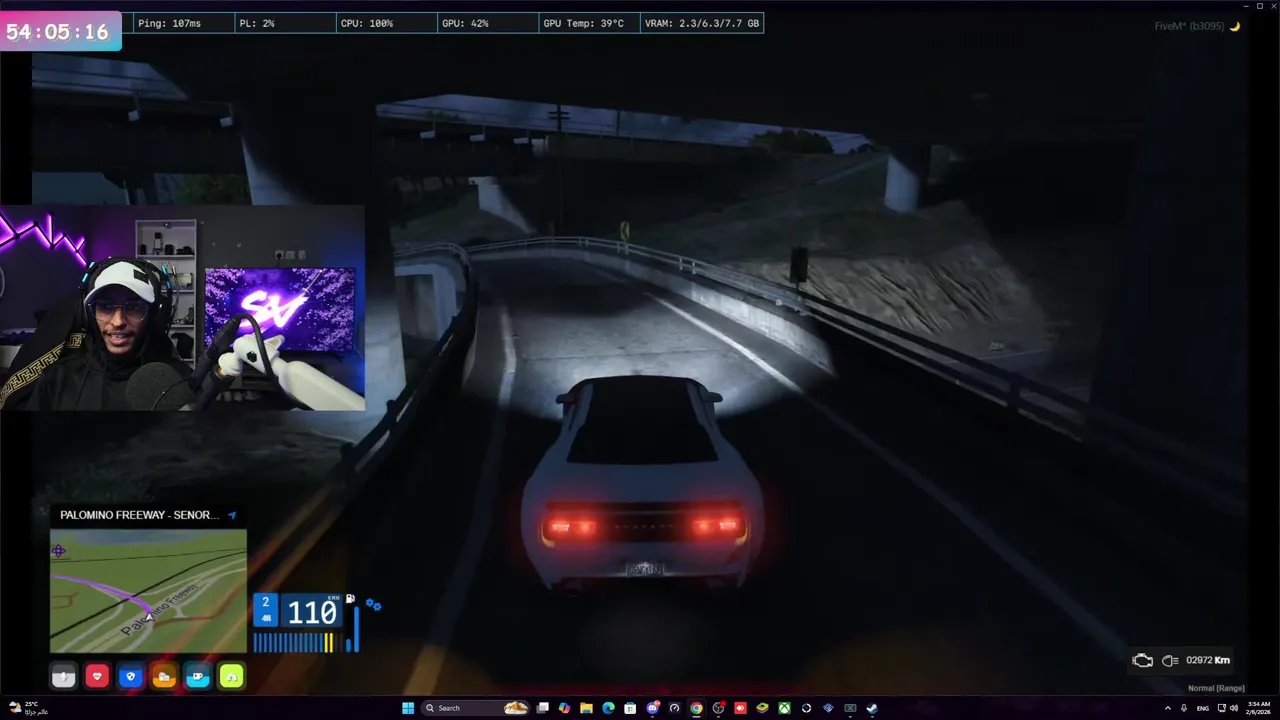The width and height of the screenshot is (1280, 720).
Task: Click the orange hunger food HUD icon
Action: [x=164, y=677]
